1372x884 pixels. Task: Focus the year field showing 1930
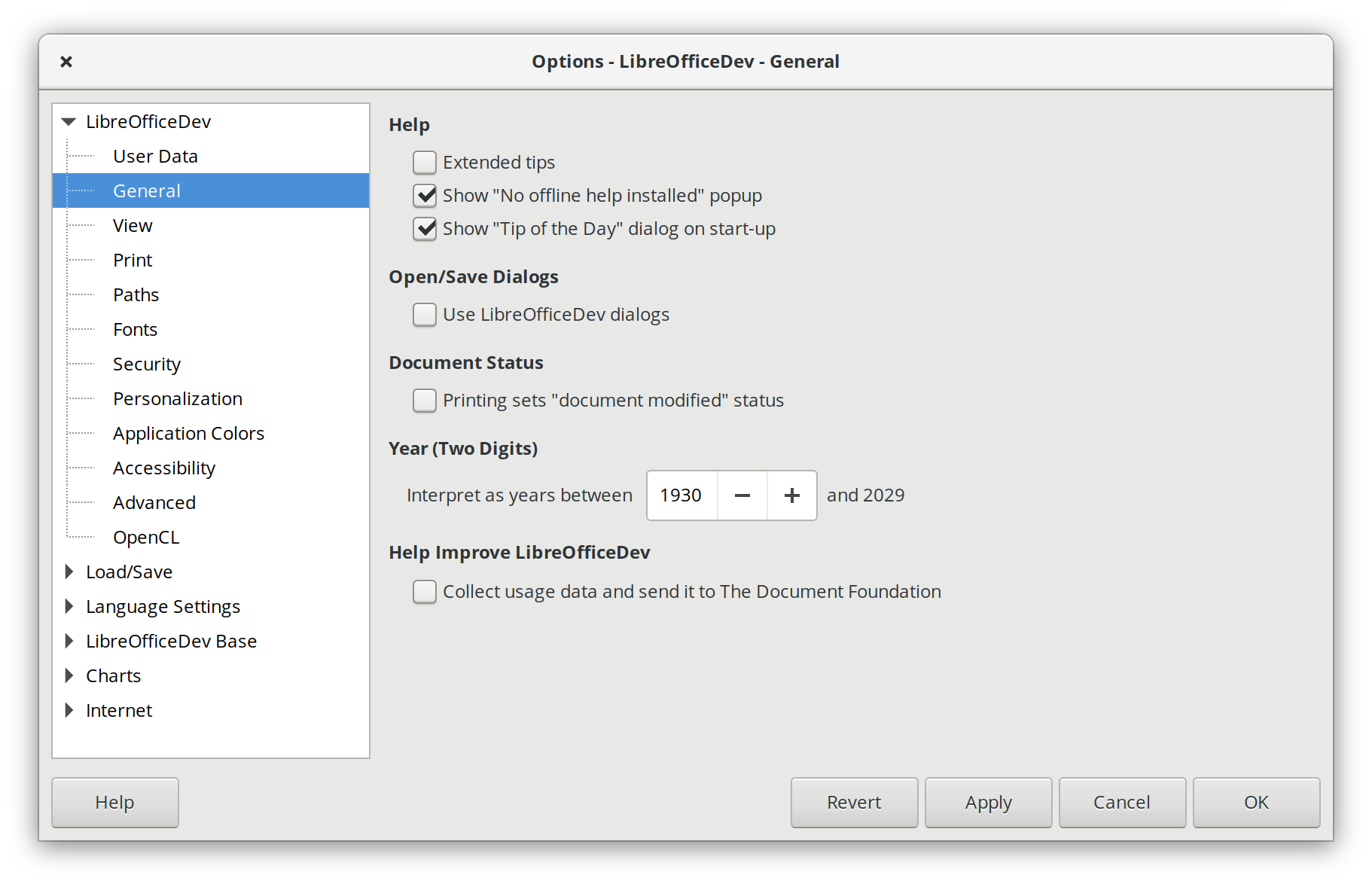(x=682, y=495)
